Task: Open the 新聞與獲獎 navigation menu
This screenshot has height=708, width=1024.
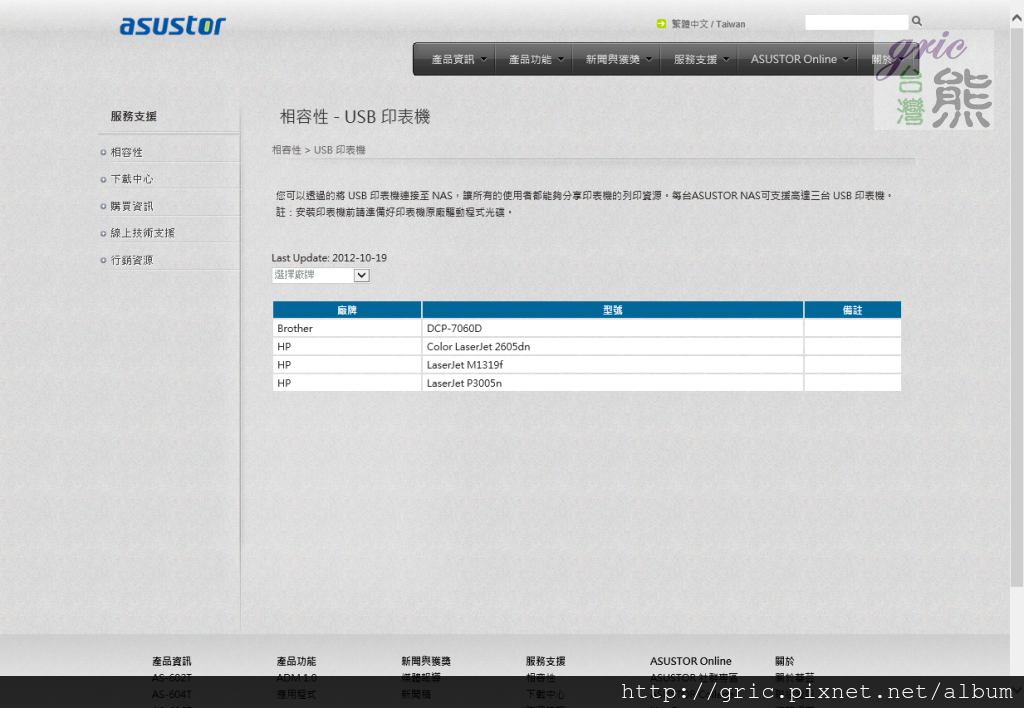Action: click(618, 59)
